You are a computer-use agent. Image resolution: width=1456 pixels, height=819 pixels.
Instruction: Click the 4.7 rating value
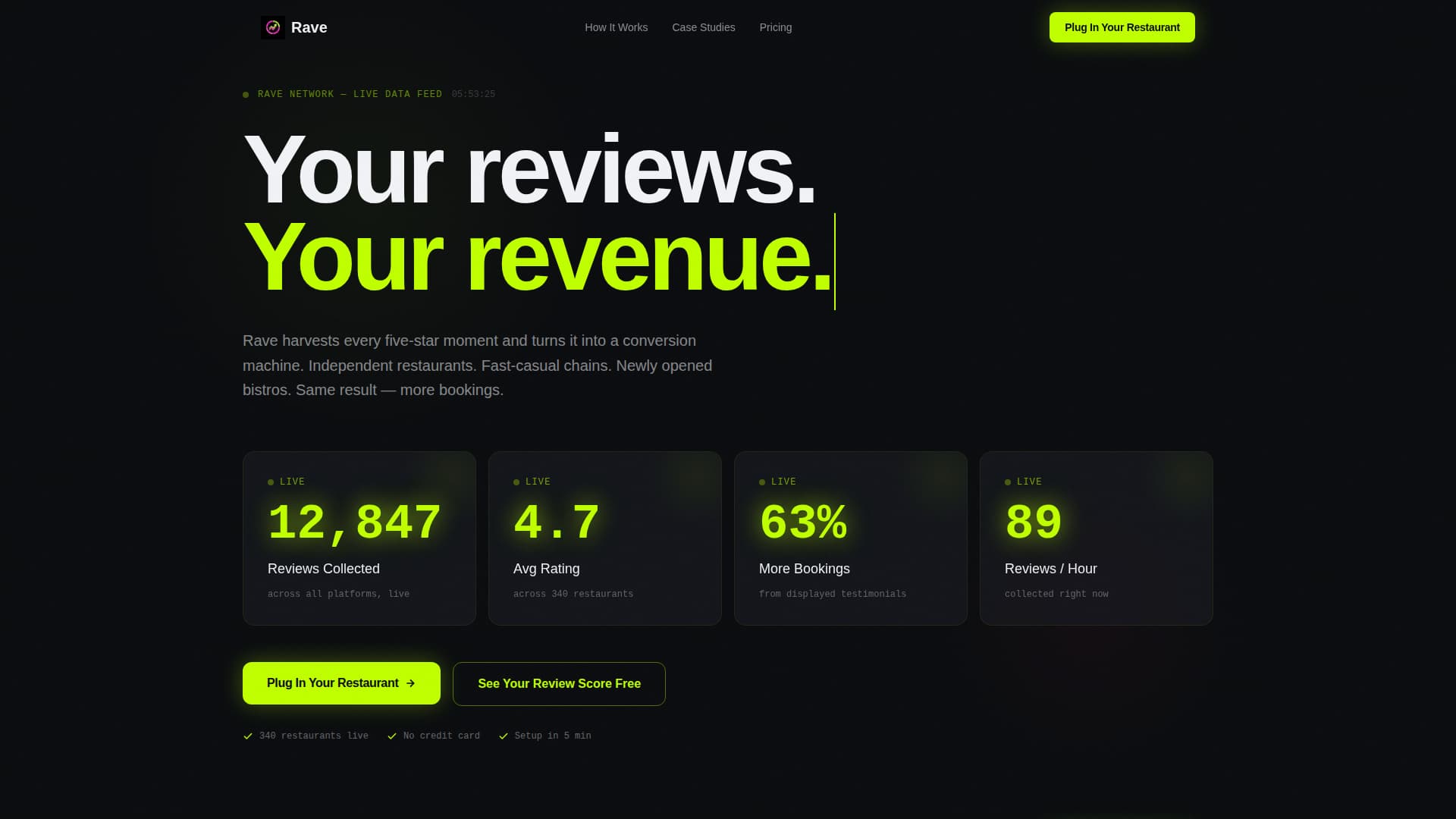pos(557,522)
